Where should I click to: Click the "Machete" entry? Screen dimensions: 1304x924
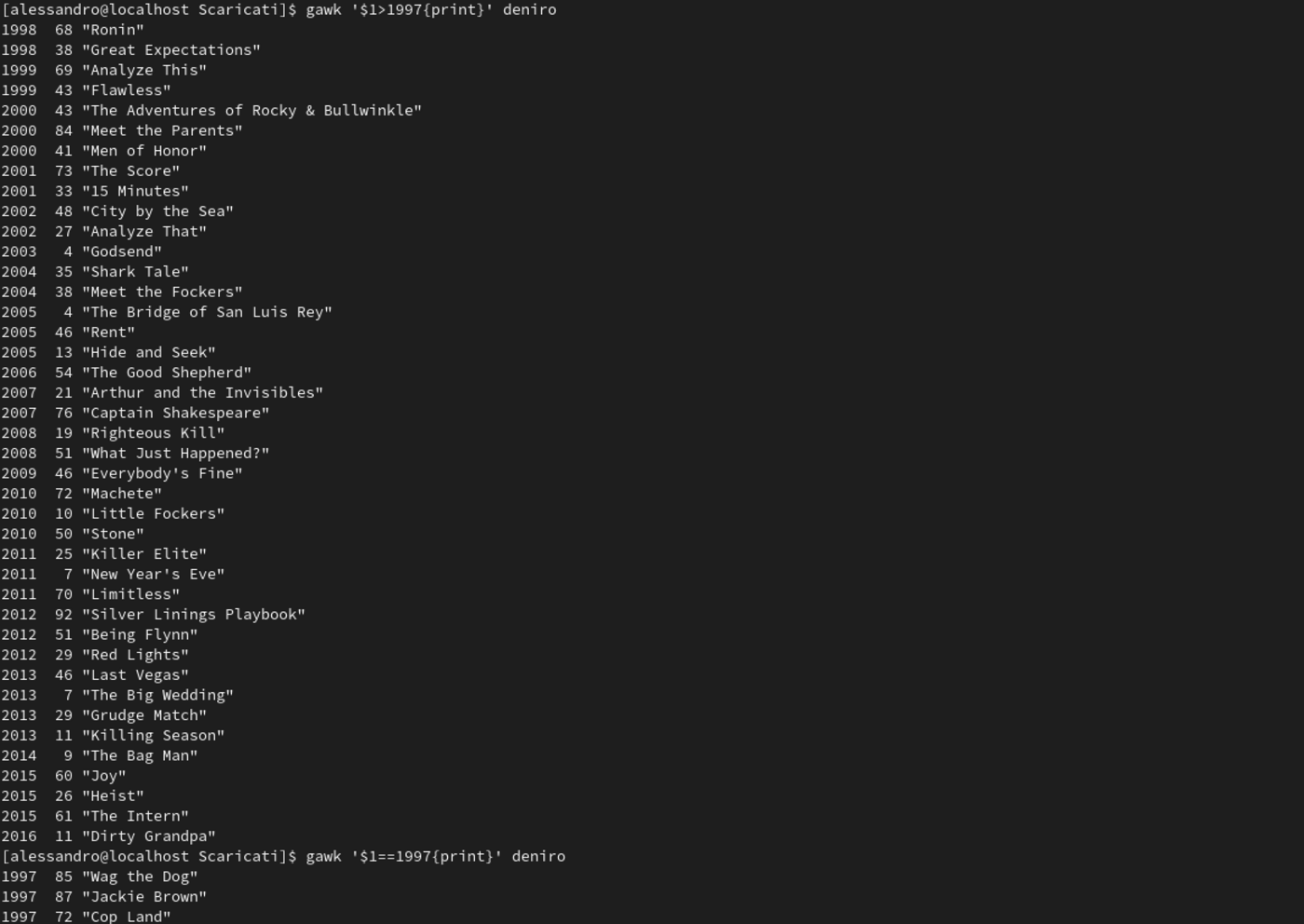[122, 494]
